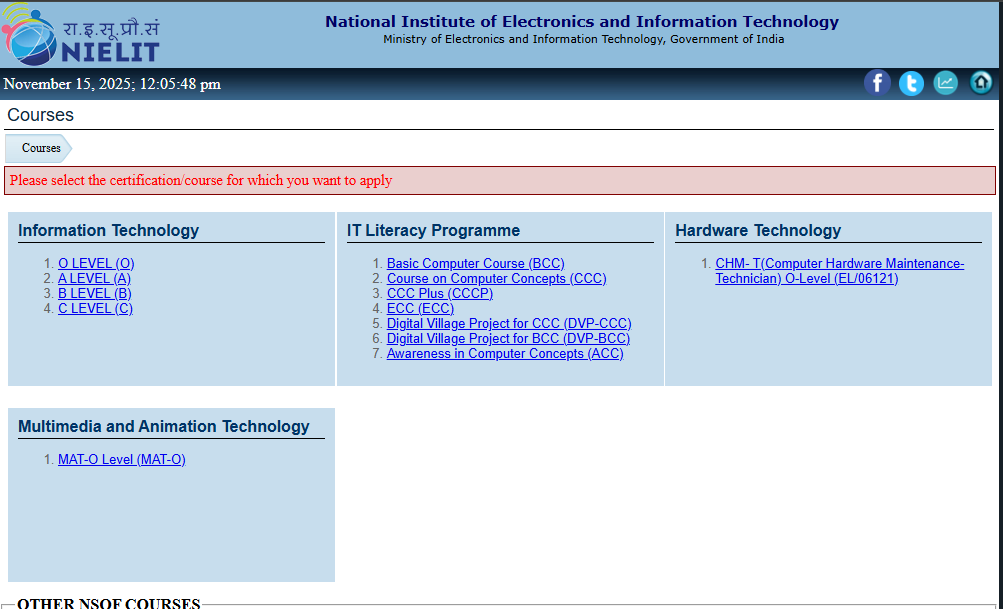This screenshot has height=609, width=1003.
Task: Select CCC Plus (CCCP) course
Action: pos(439,294)
